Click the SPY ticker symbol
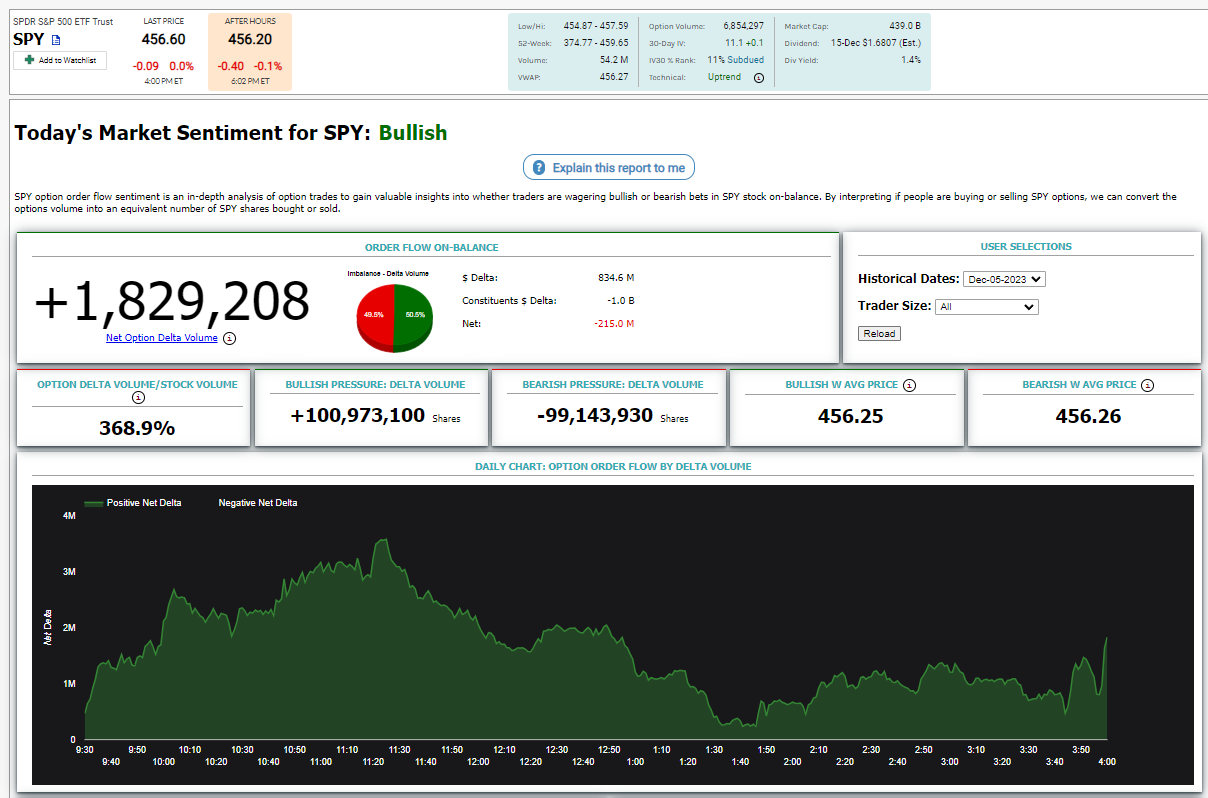 click(29, 39)
